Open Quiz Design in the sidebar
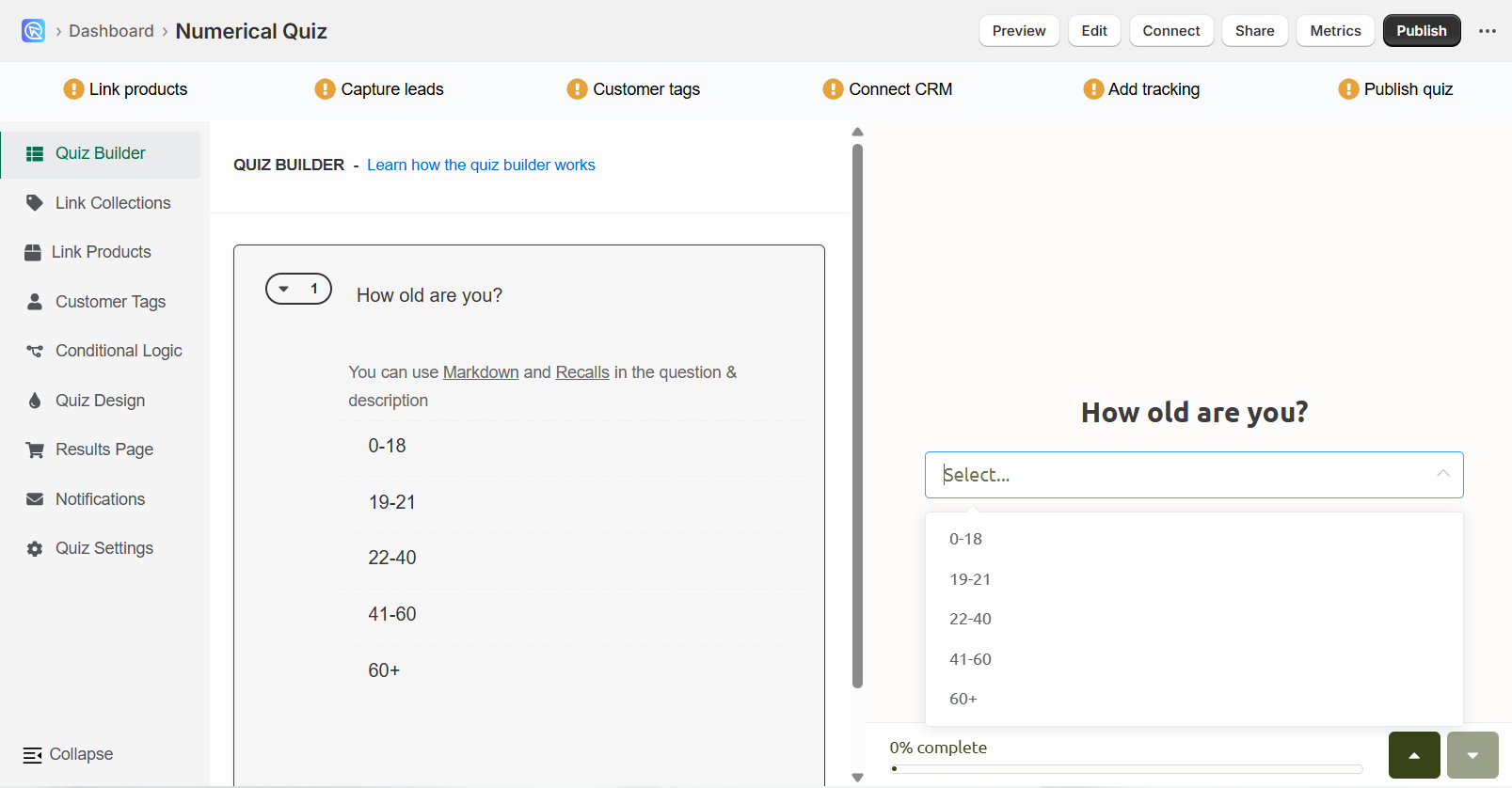The image size is (1512, 788). [101, 401]
